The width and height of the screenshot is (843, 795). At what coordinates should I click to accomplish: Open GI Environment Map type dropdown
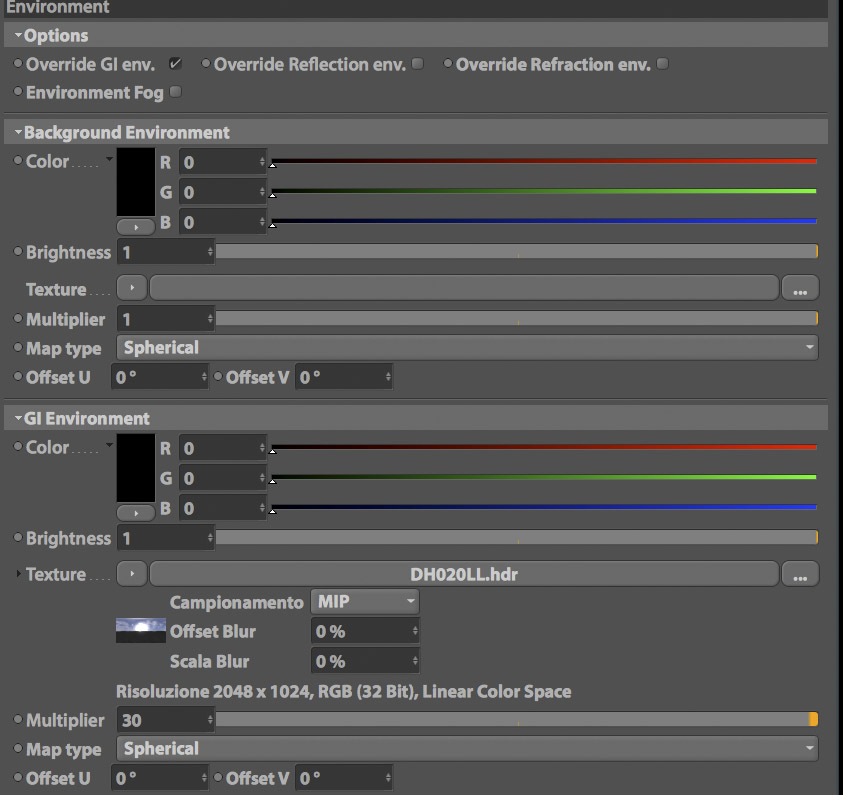[x=467, y=749]
